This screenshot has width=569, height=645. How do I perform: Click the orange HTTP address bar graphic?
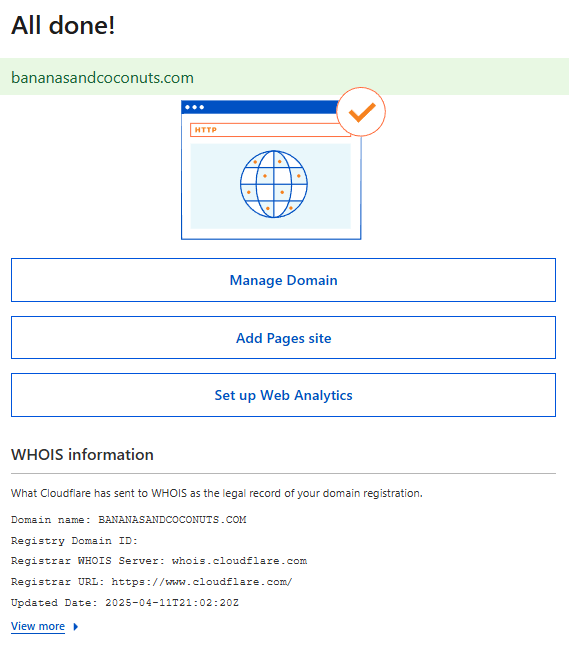tap(270, 130)
